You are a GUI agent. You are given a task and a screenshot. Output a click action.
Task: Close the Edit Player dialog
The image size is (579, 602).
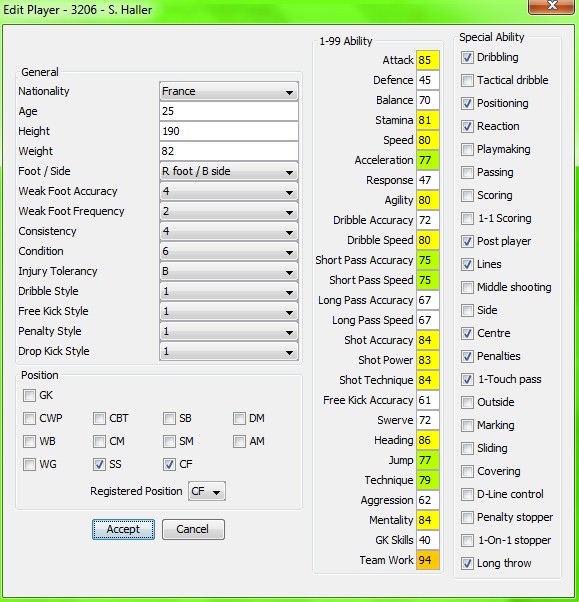pos(552,6)
